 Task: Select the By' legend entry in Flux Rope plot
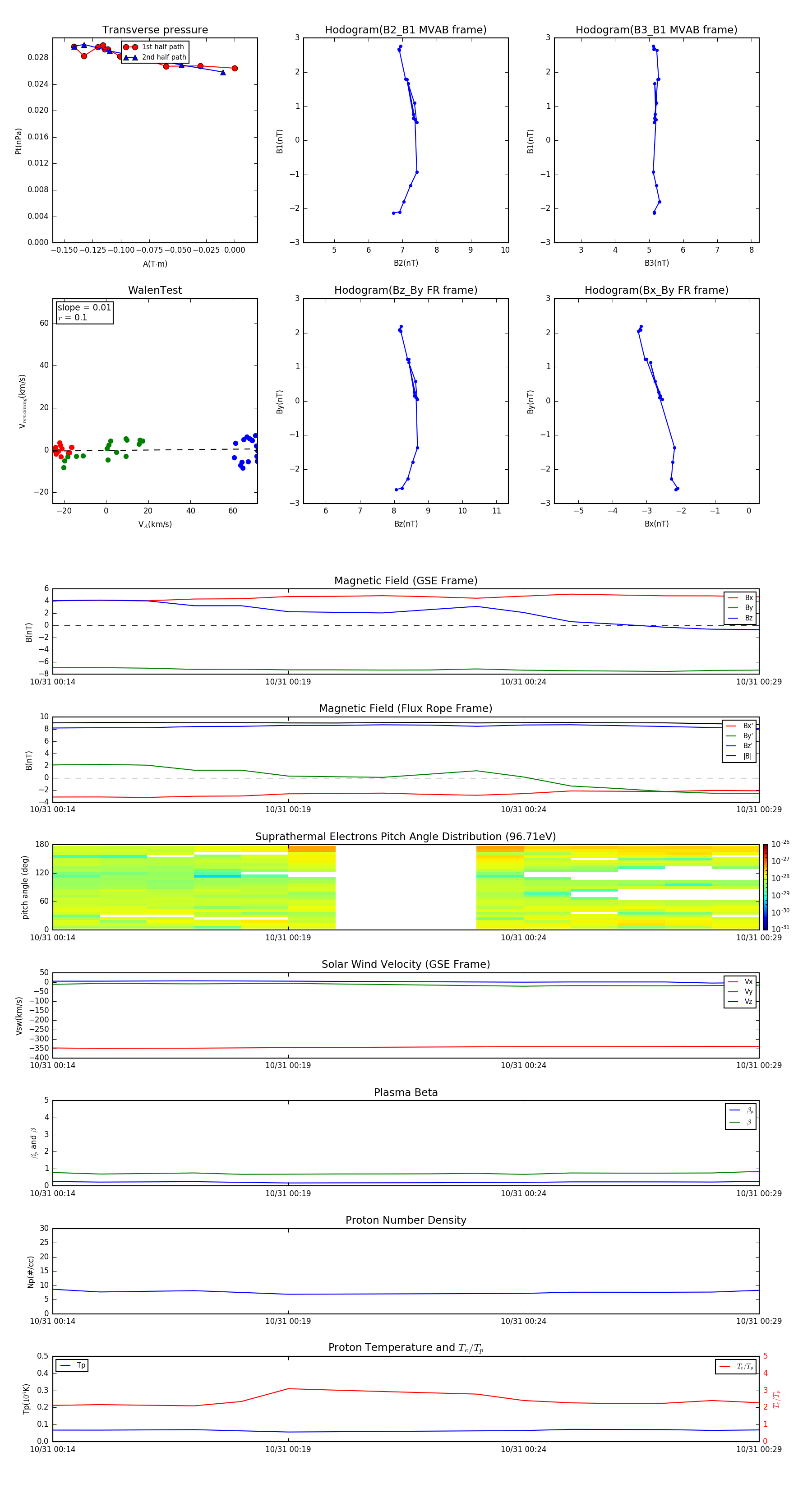(x=739, y=736)
